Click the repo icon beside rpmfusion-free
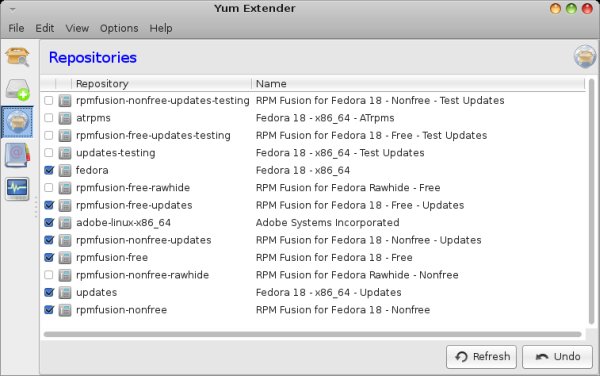 pyautogui.click(x=65, y=258)
